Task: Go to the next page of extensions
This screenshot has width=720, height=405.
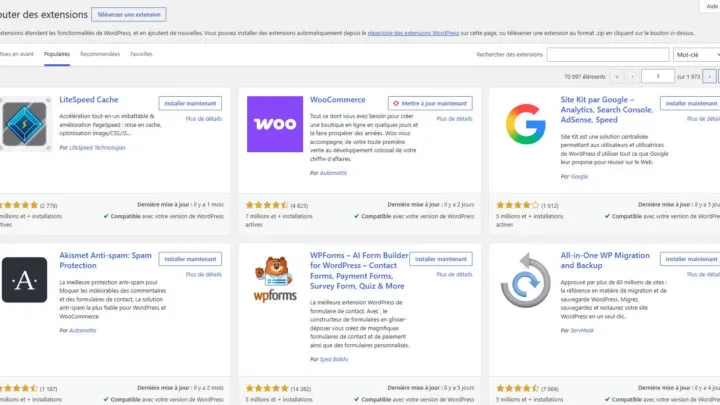Action: (709, 77)
